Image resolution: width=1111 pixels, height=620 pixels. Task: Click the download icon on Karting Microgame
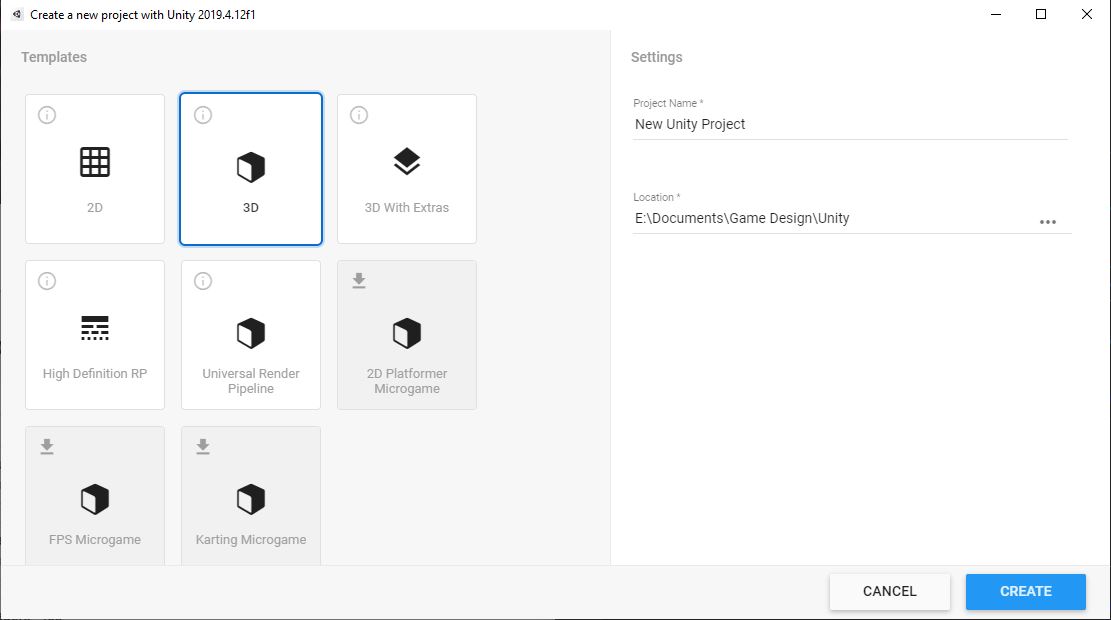click(x=202, y=447)
